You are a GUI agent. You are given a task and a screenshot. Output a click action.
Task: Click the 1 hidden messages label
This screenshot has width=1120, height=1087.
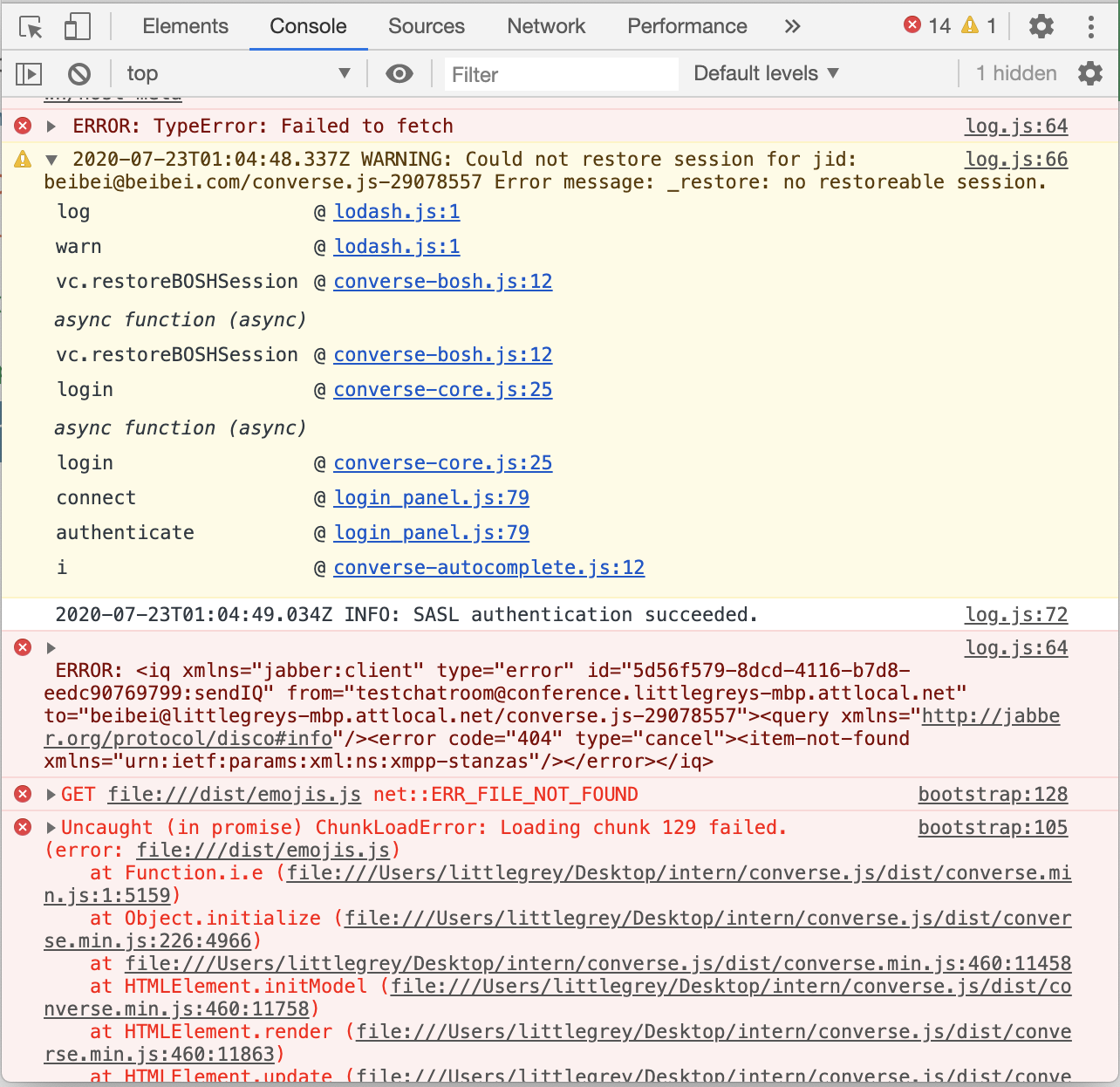click(1016, 73)
